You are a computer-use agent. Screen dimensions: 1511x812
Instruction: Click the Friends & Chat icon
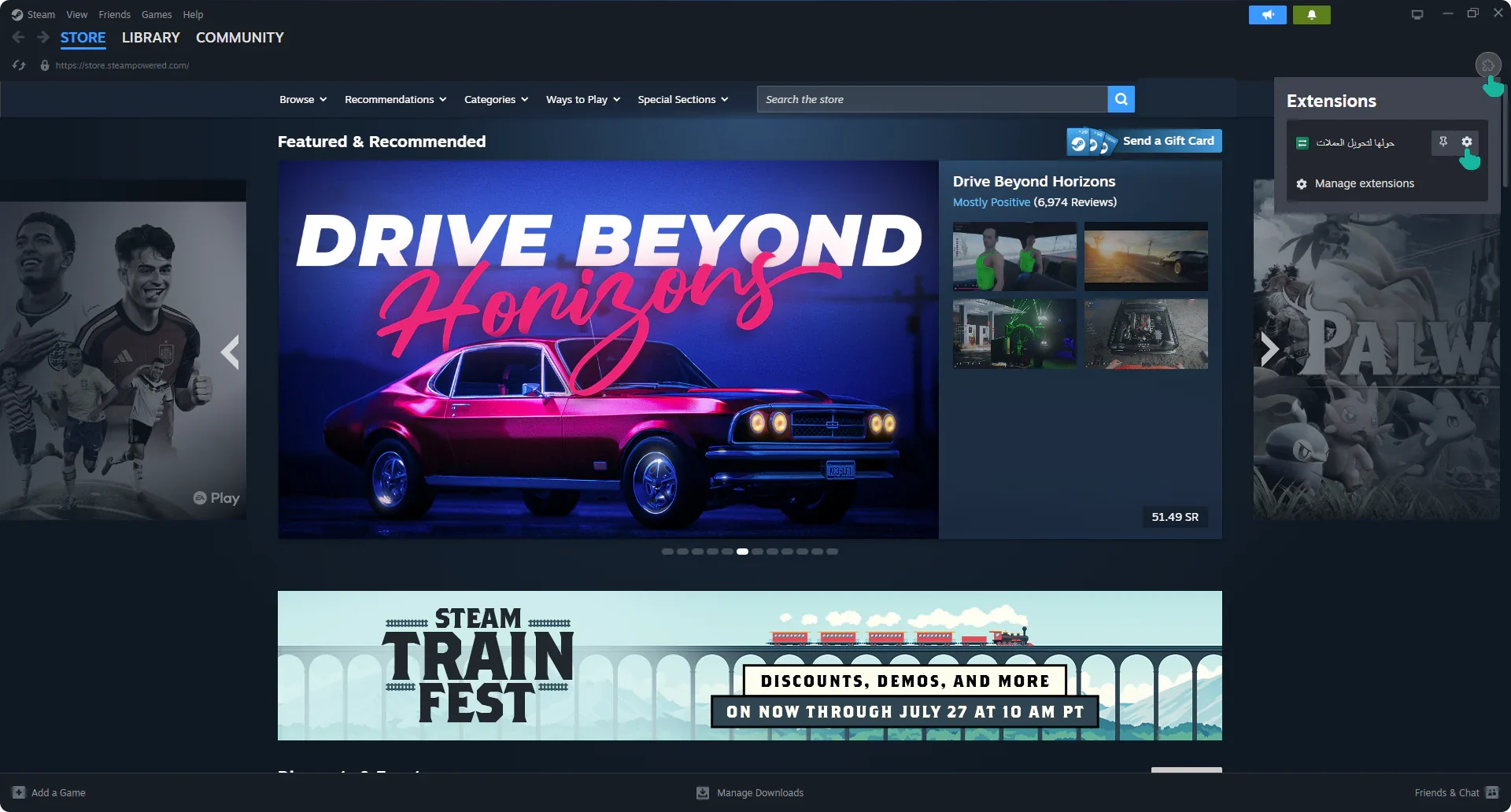[1492, 792]
